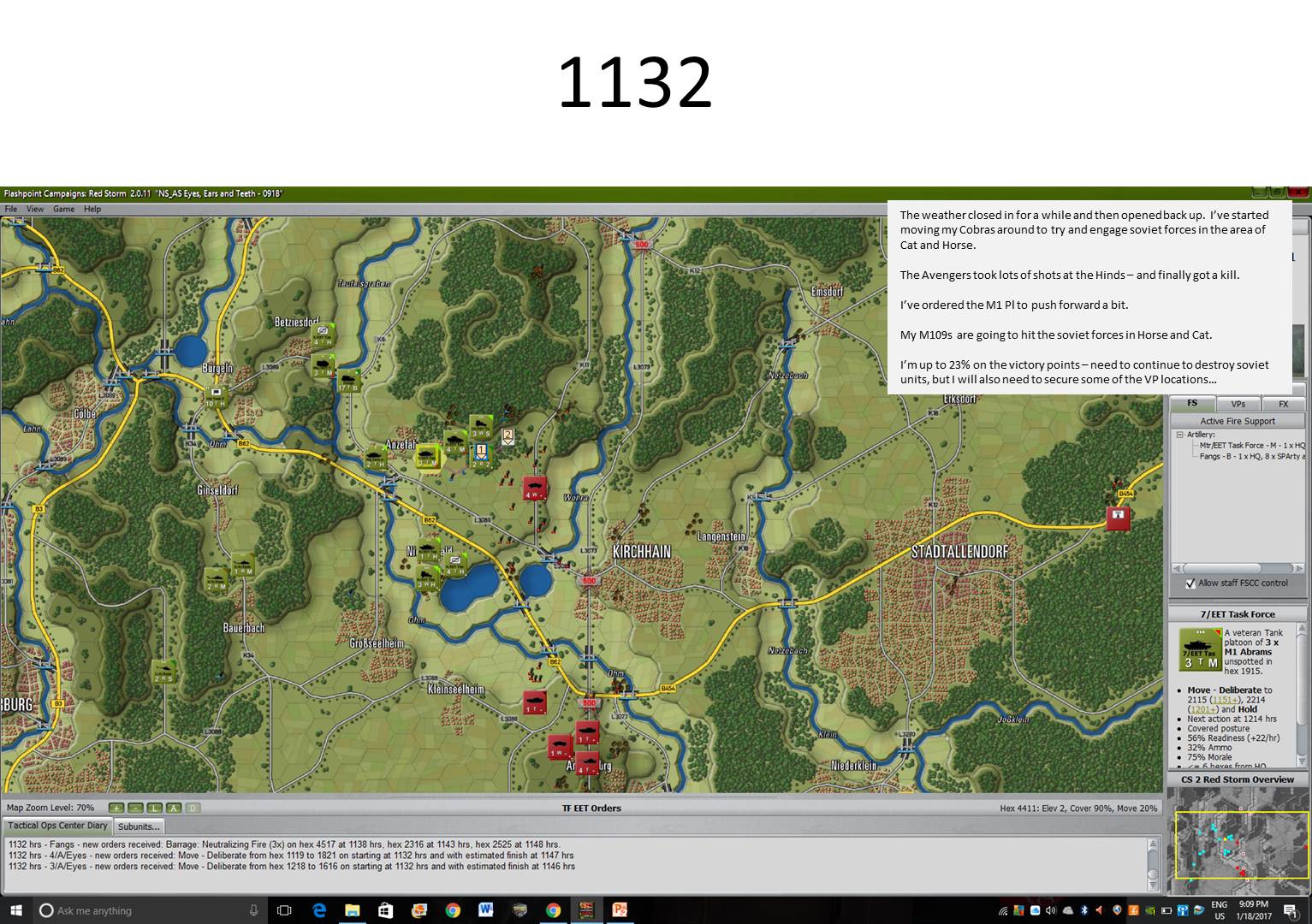Select Fangs - B artillery entry

pyautogui.click(x=1252, y=456)
